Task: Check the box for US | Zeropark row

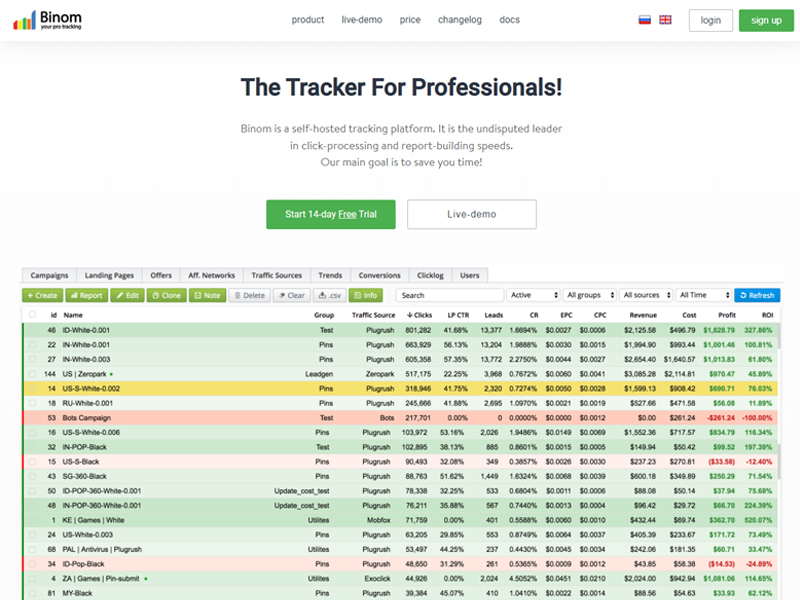Action: tap(33, 374)
